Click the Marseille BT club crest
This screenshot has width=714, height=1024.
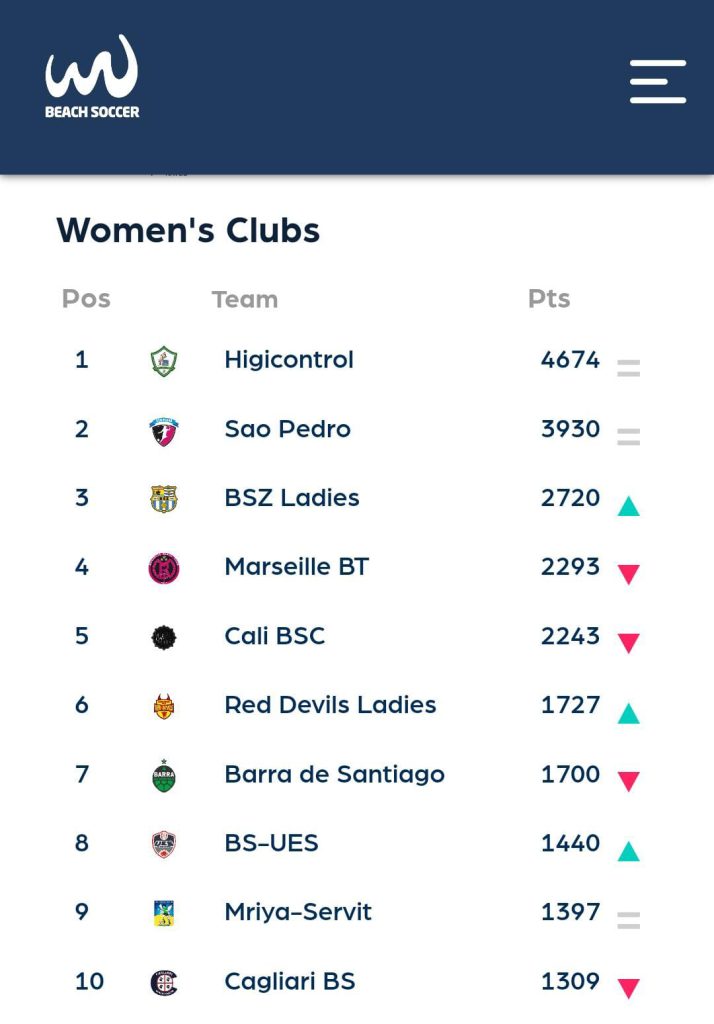pyautogui.click(x=163, y=568)
